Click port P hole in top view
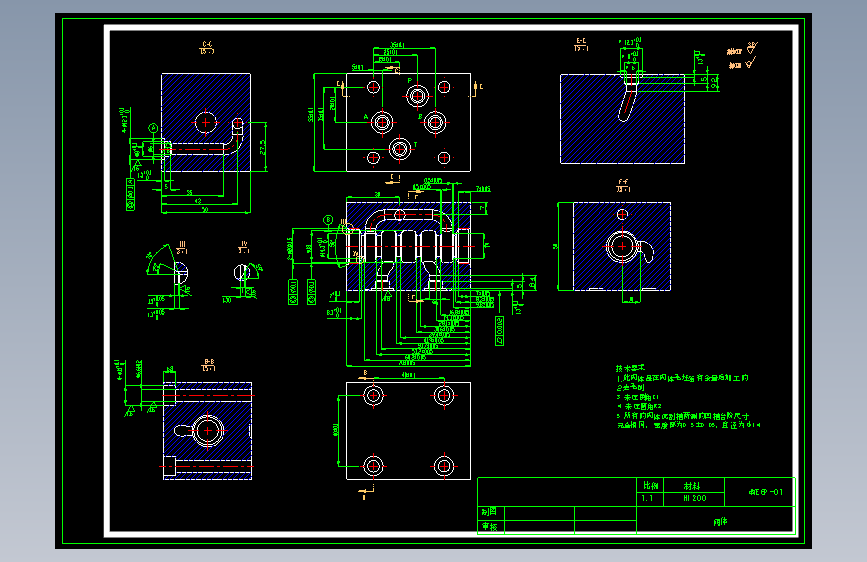The width and height of the screenshot is (867, 562). click(417, 96)
